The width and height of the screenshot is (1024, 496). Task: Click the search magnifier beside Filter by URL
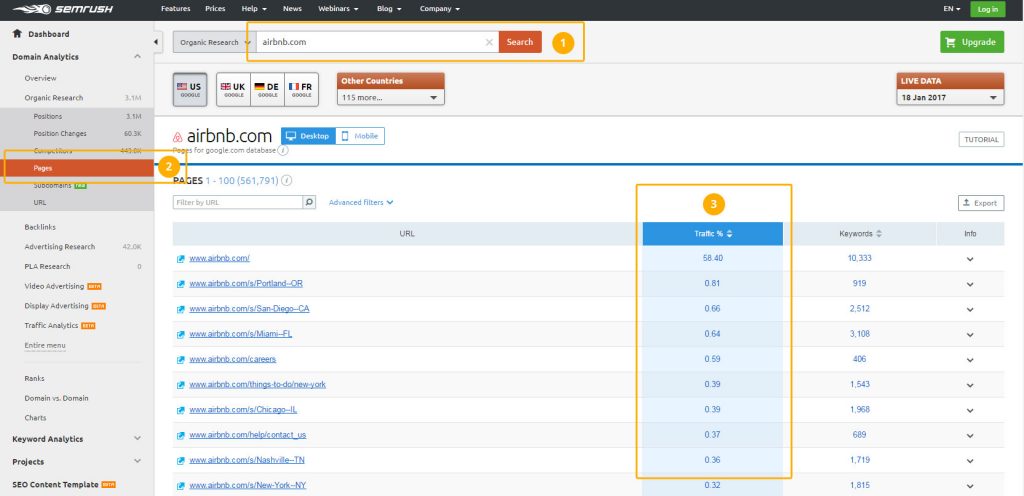coord(310,202)
